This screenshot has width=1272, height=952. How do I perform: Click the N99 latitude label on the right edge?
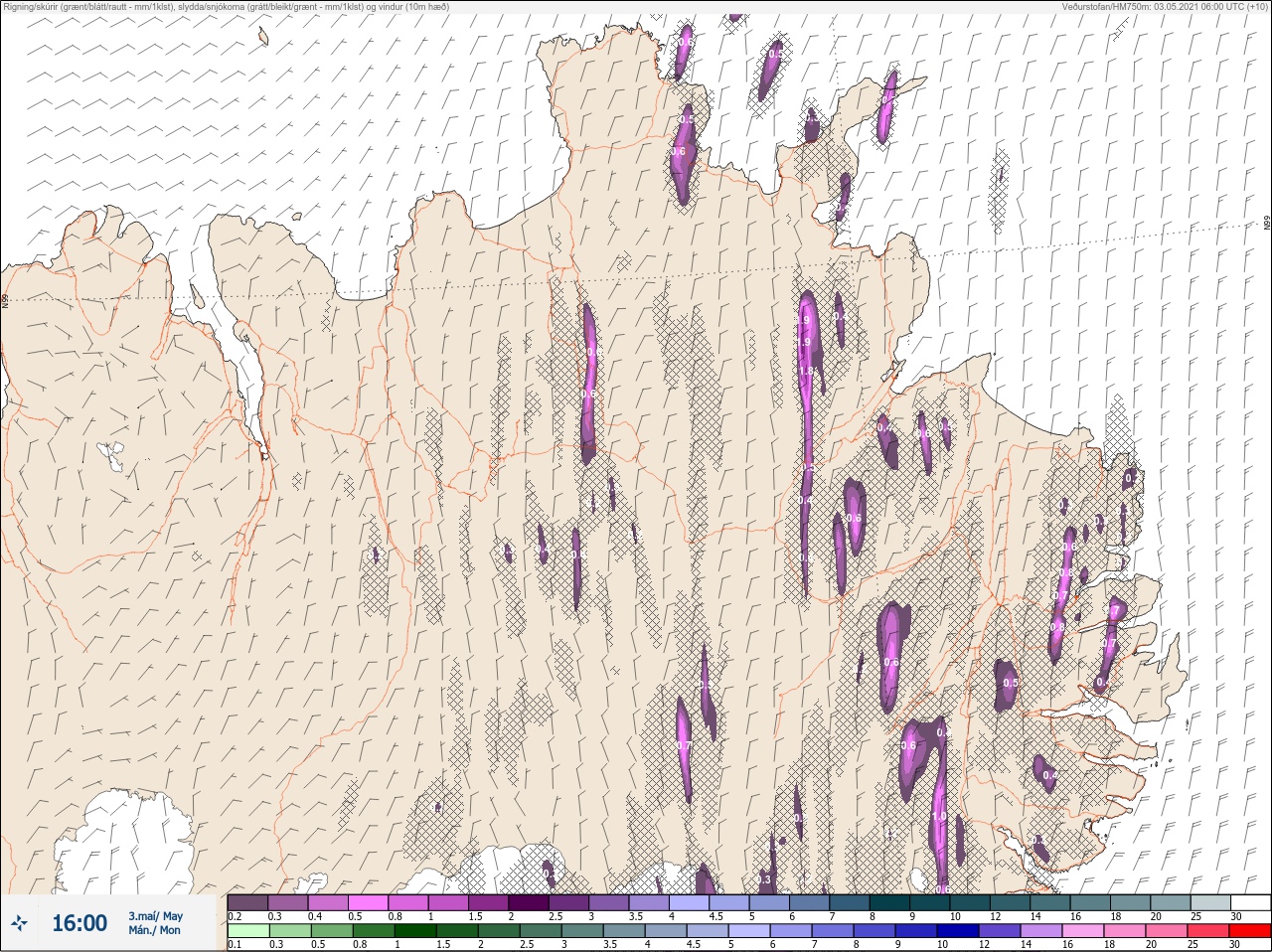[1266, 224]
